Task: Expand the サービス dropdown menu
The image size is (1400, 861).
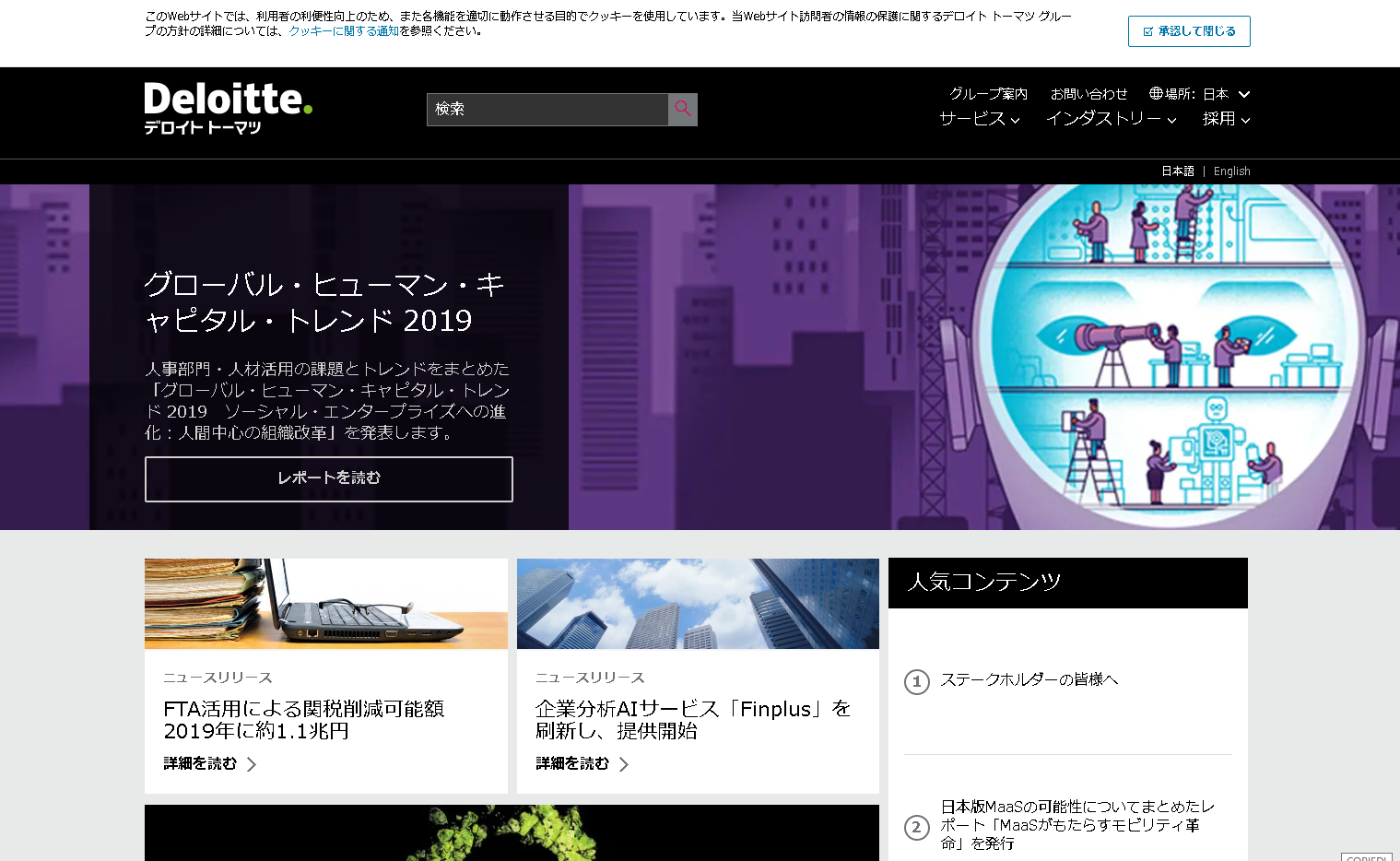Action: 979,119
